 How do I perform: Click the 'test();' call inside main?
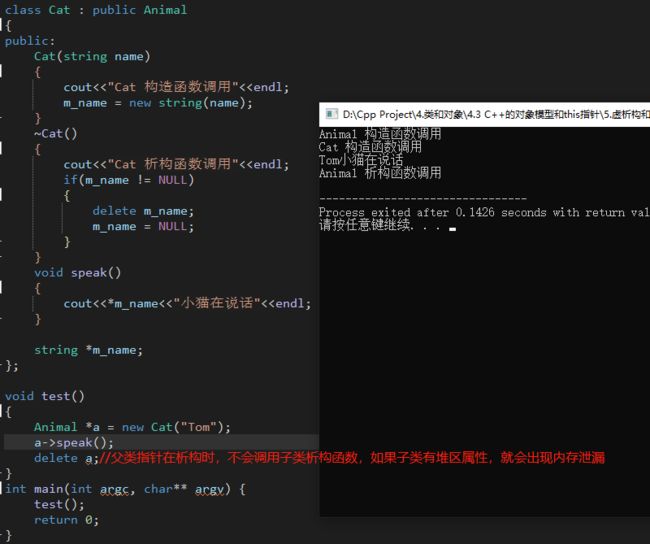(x=59, y=505)
